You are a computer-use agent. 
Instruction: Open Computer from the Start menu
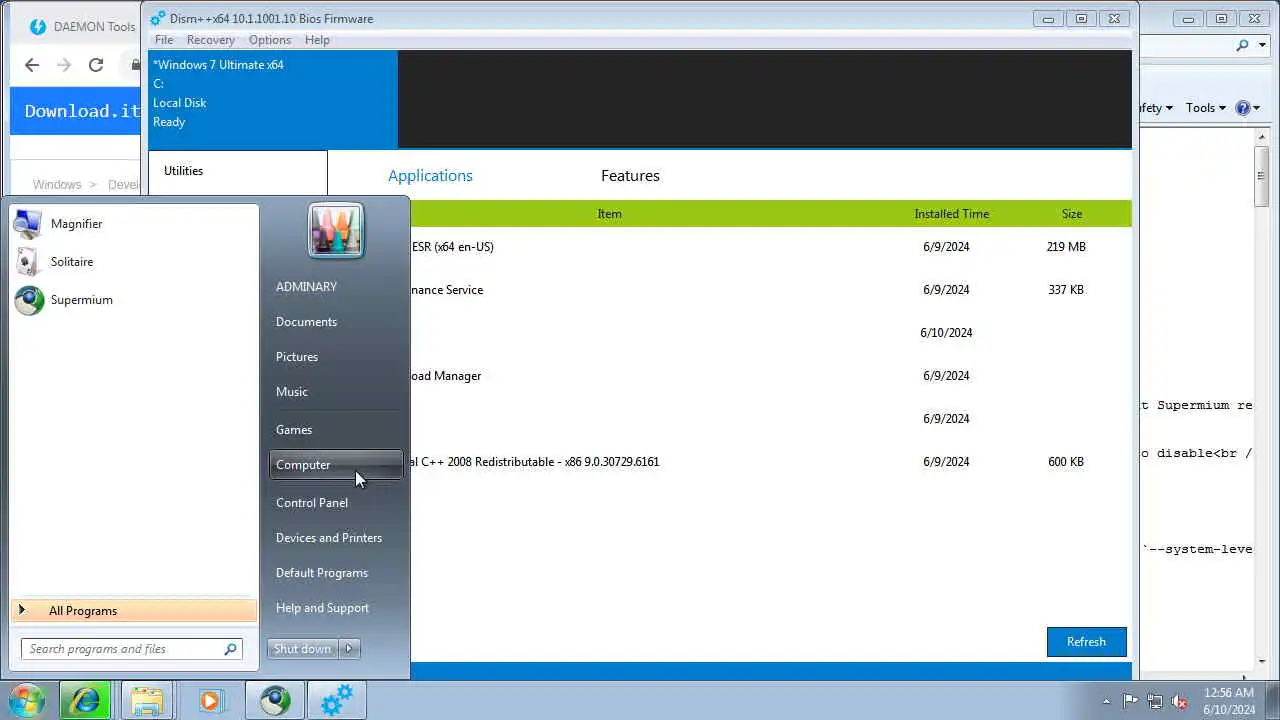point(336,465)
